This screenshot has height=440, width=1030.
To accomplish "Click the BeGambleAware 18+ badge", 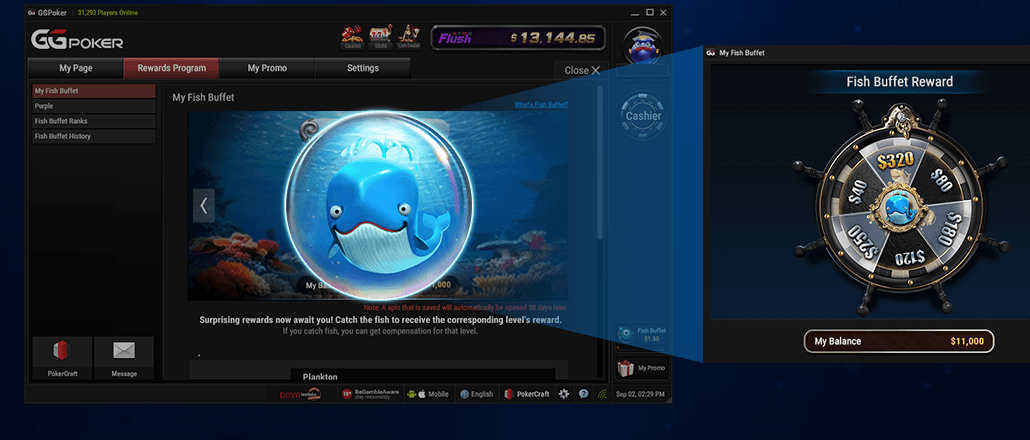I will [370, 394].
